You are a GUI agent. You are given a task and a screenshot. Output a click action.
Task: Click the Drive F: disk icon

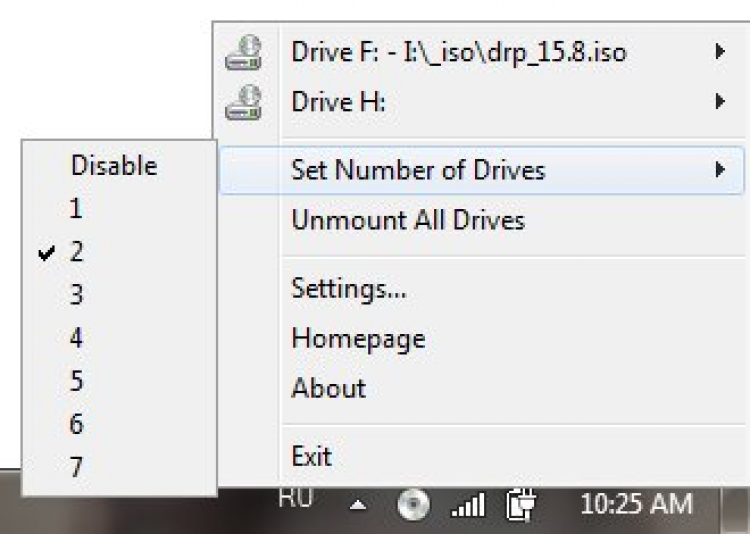(244, 52)
